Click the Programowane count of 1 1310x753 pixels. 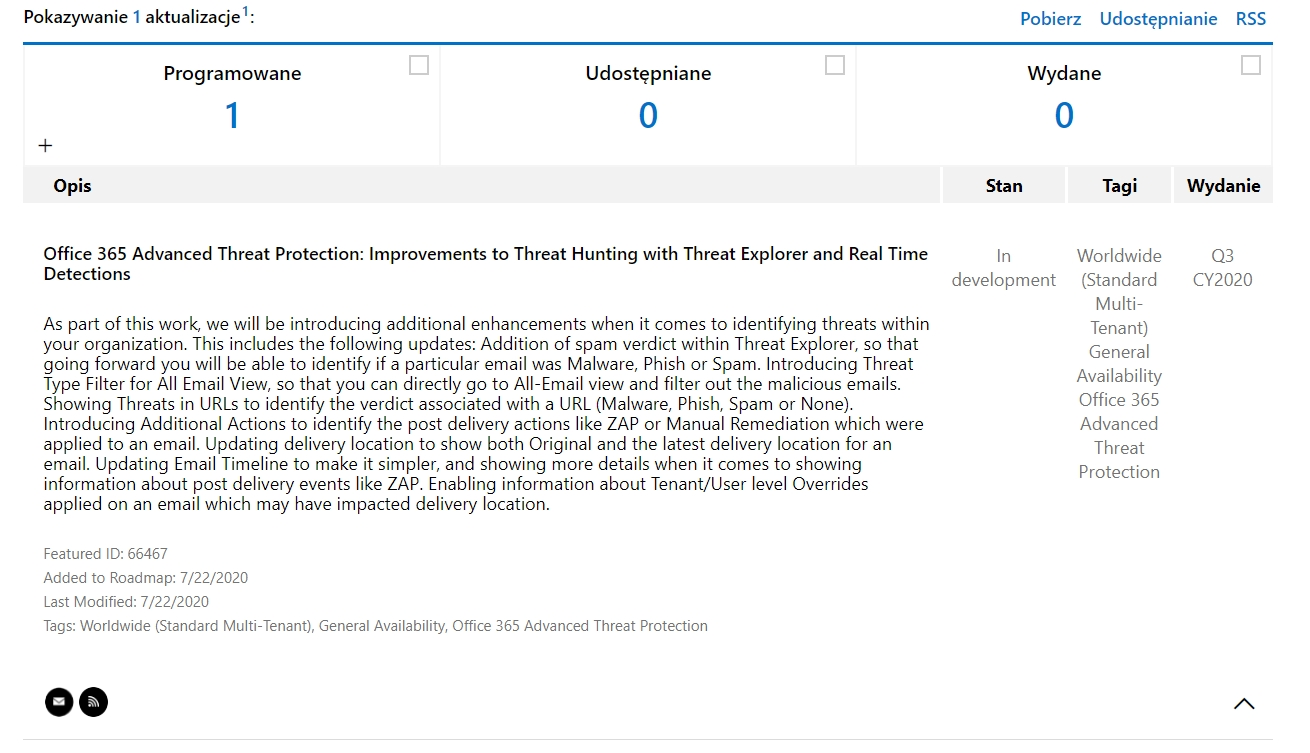(232, 116)
